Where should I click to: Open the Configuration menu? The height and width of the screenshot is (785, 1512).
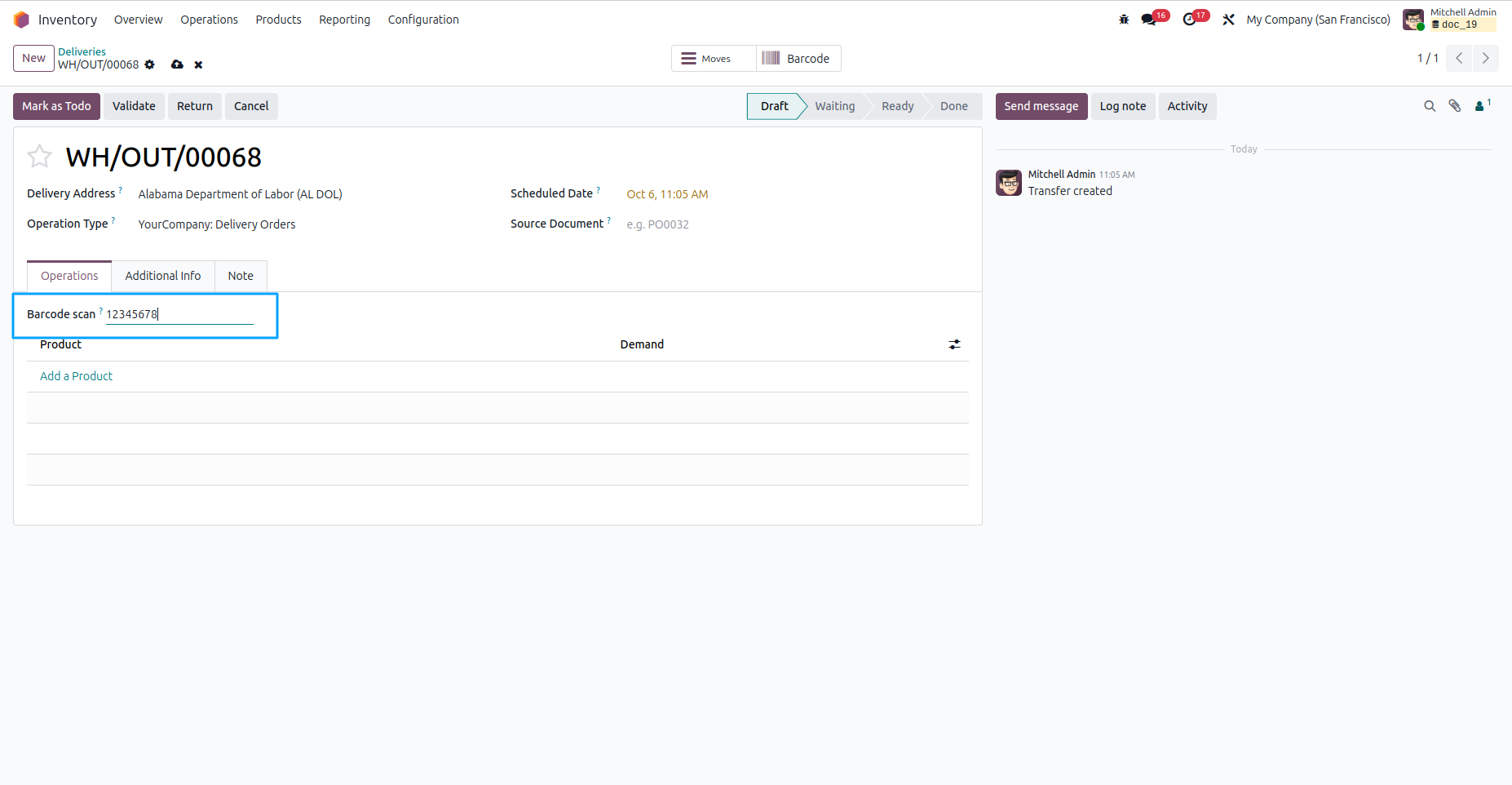pyautogui.click(x=423, y=20)
